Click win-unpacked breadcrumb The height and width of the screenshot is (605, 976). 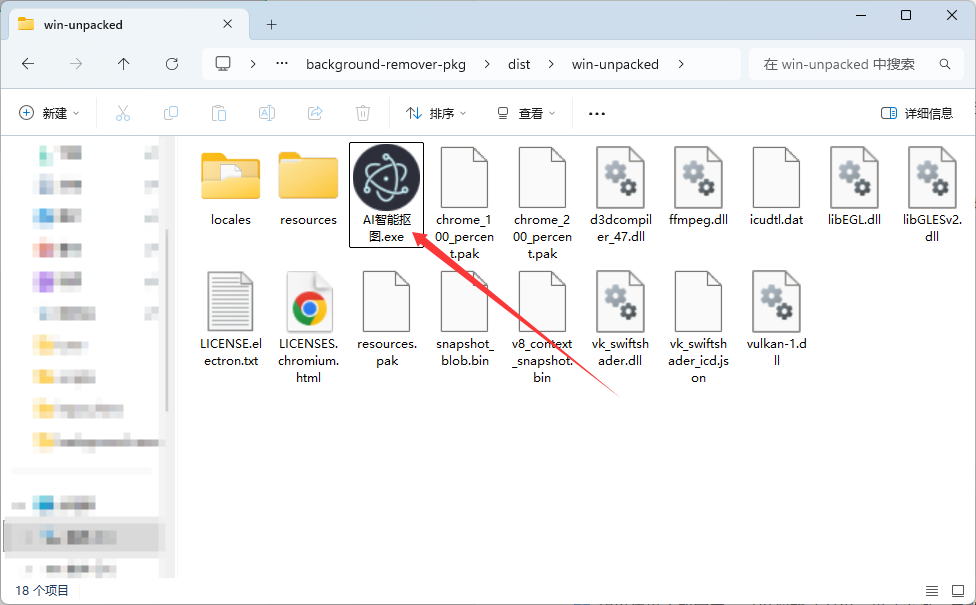(x=615, y=65)
